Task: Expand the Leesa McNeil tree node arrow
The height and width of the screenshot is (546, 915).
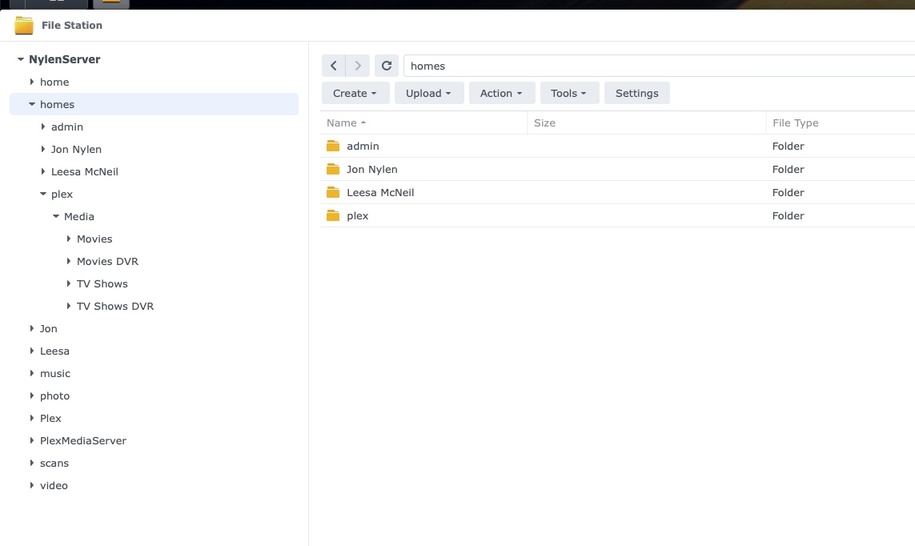Action: coord(43,172)
